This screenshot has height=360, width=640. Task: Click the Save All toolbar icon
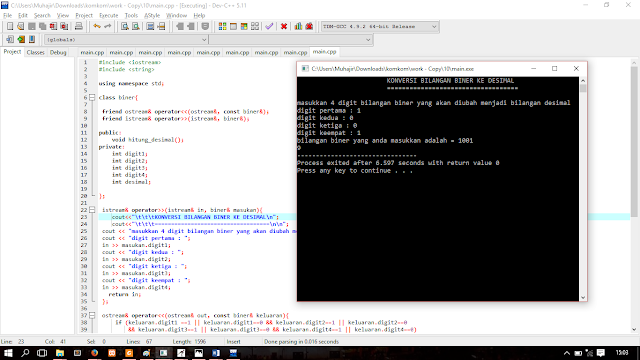[42, 27]
